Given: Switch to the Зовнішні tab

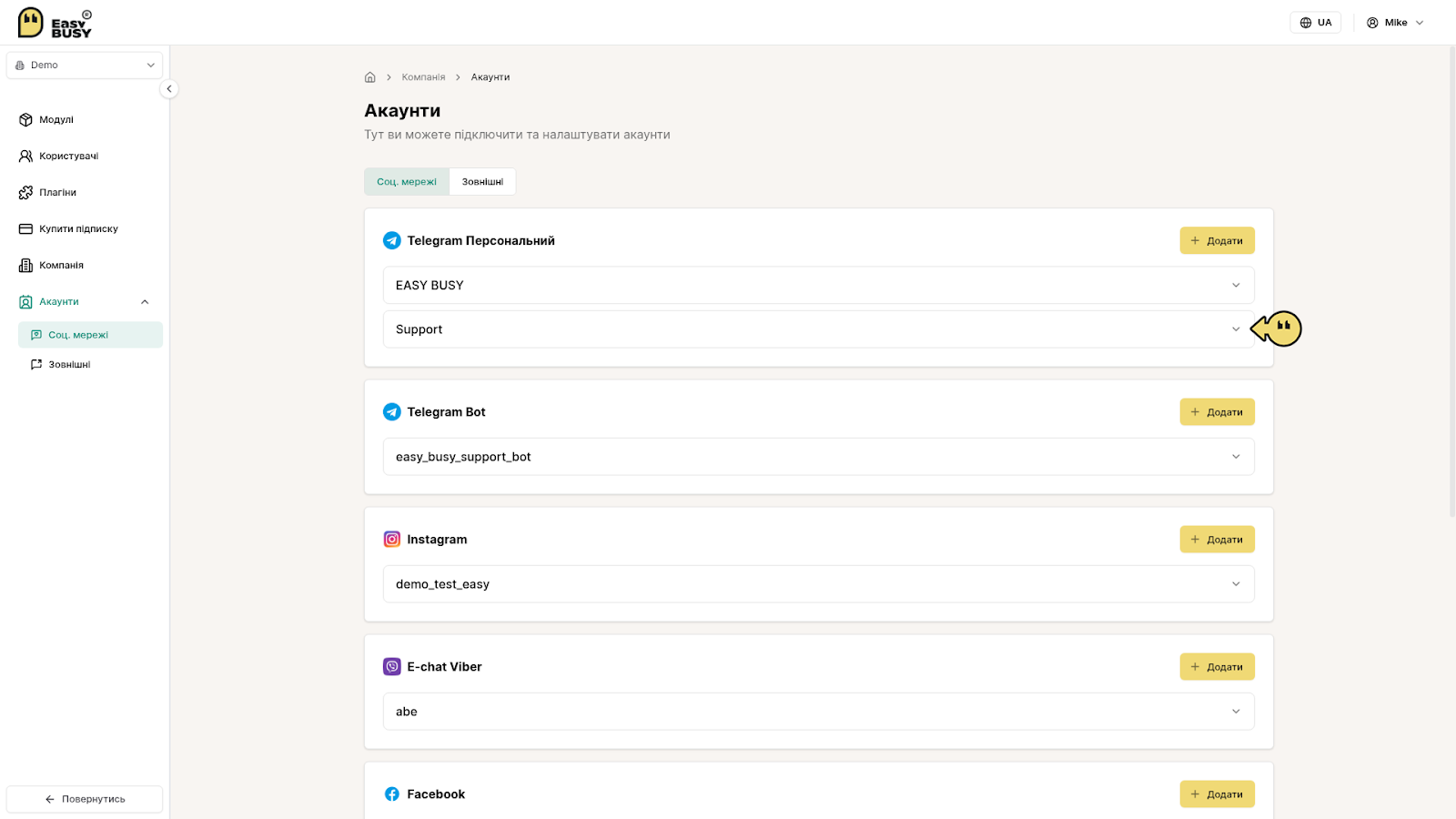Looking at the screenshot, I should pyautogui.click(x=482, y=181).
